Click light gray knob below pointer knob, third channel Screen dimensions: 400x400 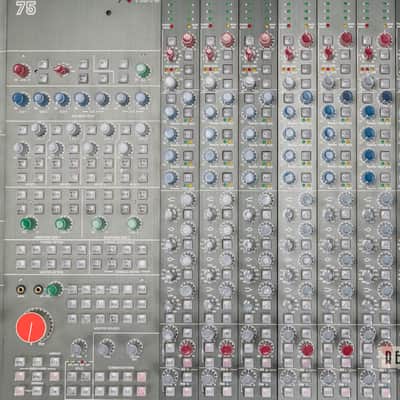pyautogui.click(x=249, y=82)
